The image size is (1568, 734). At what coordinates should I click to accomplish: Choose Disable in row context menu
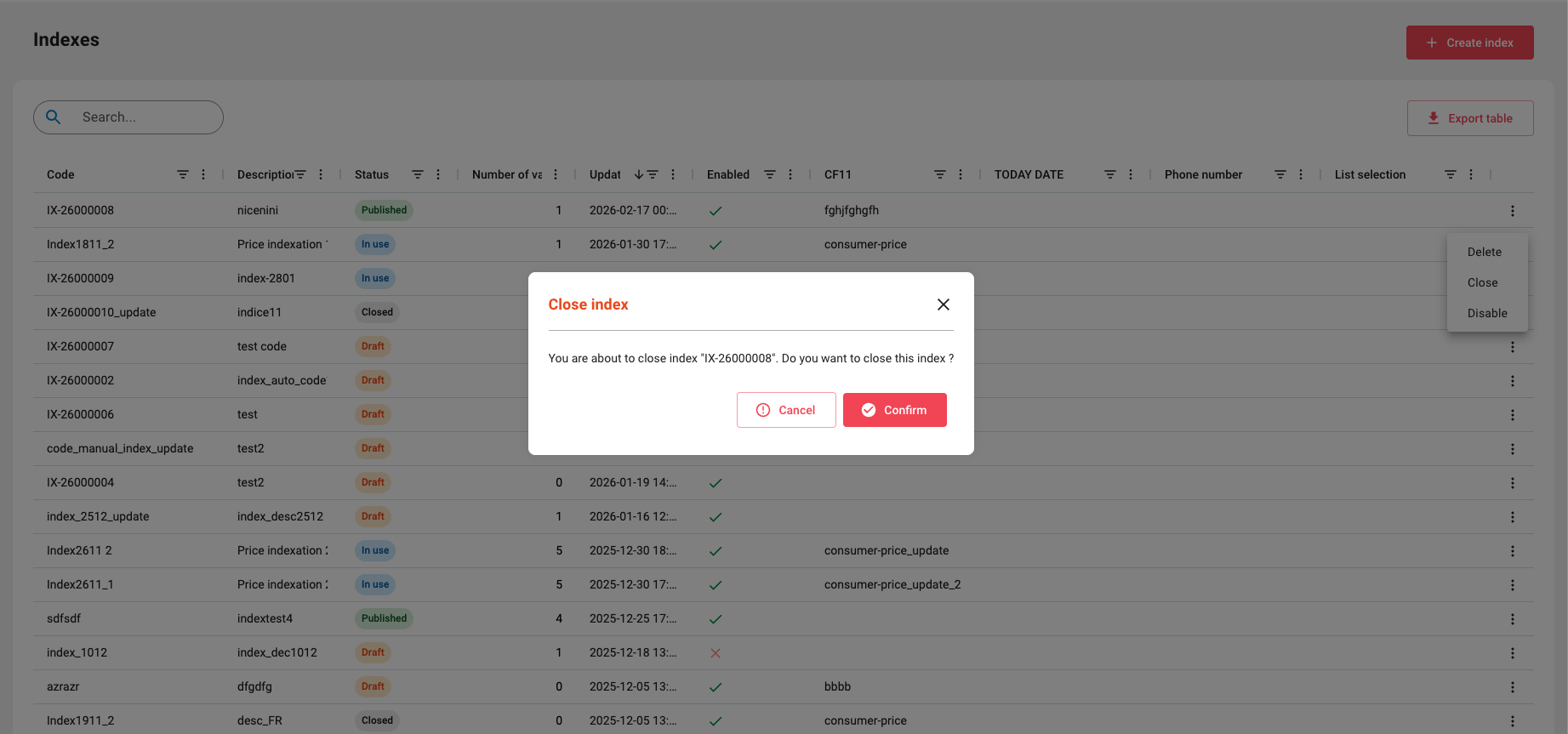(x=1486, y=313)
